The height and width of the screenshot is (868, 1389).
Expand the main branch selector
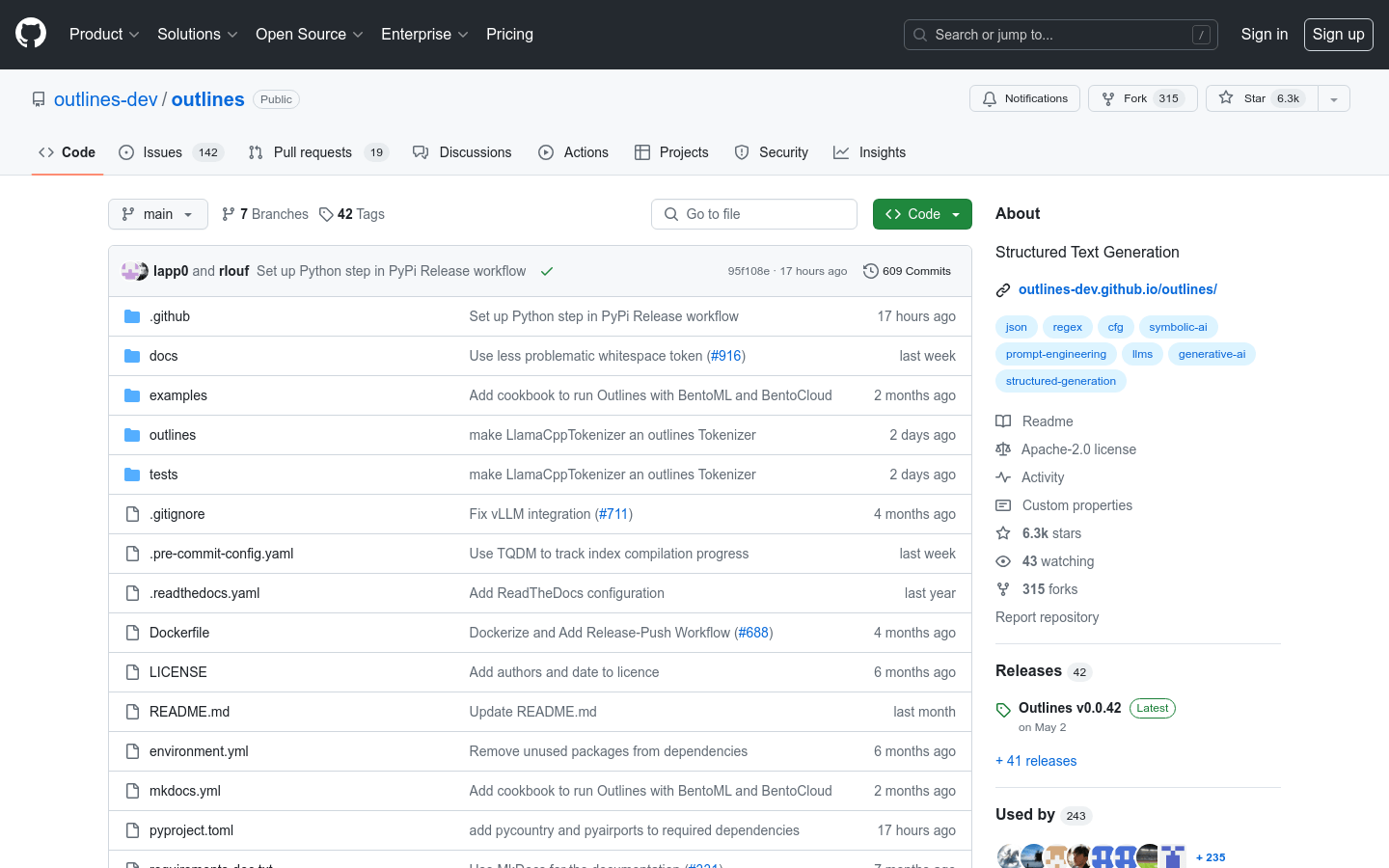tap(158, 214)
